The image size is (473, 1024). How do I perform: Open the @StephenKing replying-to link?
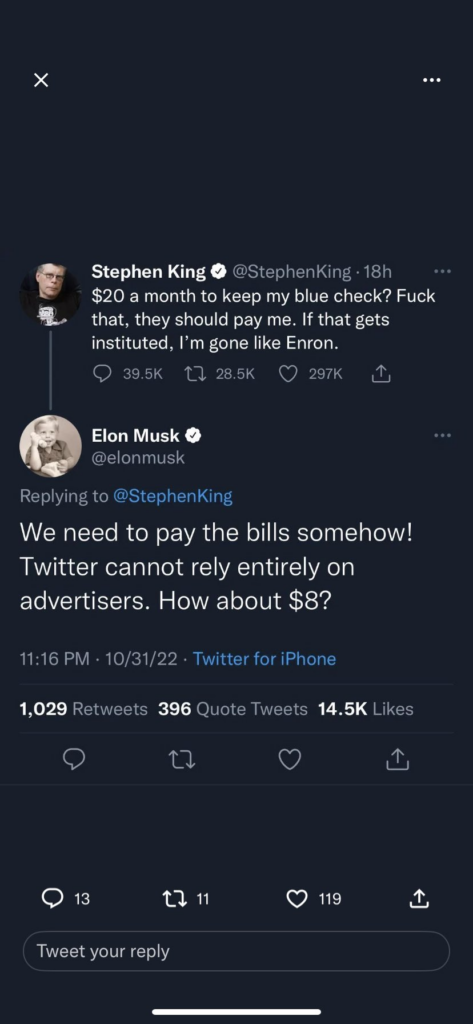(x=172, y=496)
